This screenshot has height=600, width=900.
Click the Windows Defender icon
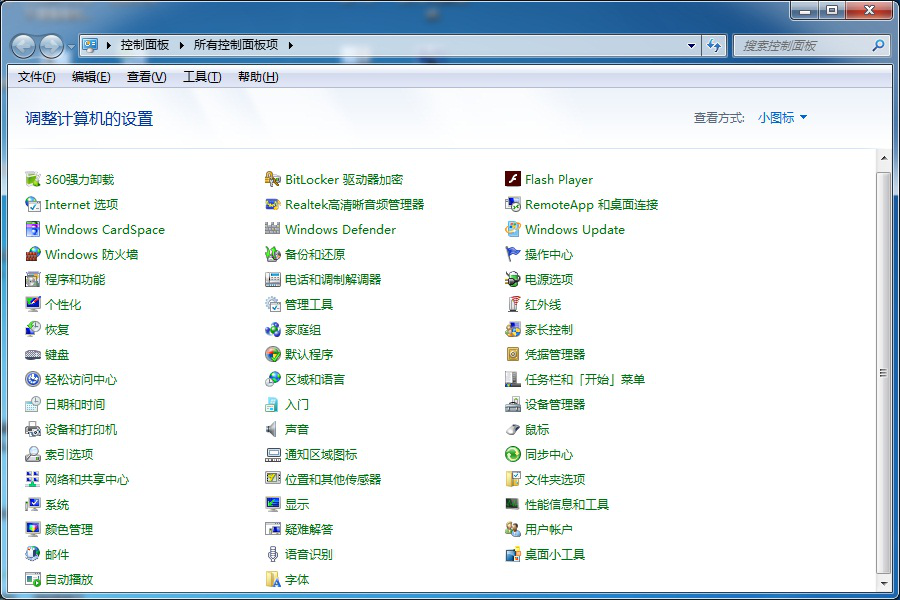click(273, 230)
